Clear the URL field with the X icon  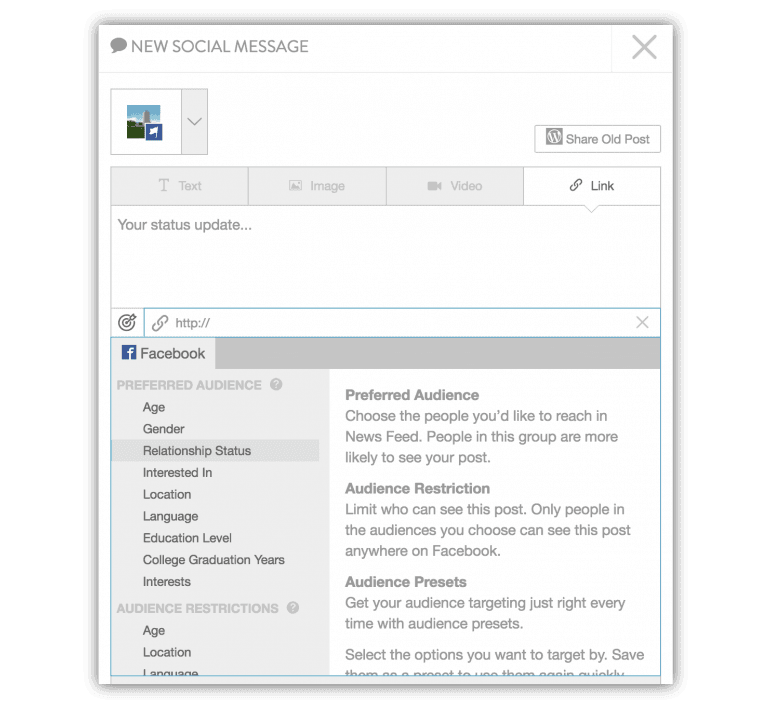click(642, 322)
